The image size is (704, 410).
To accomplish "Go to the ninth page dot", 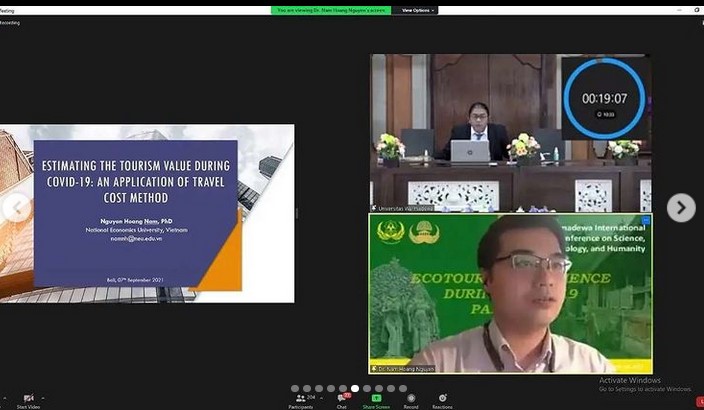I will (391, 388).
